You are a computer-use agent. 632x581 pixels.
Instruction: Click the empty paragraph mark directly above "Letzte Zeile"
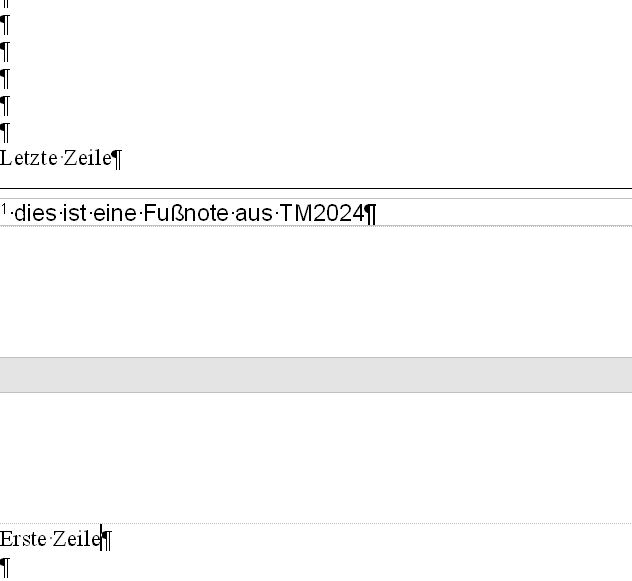coord(5,131)
